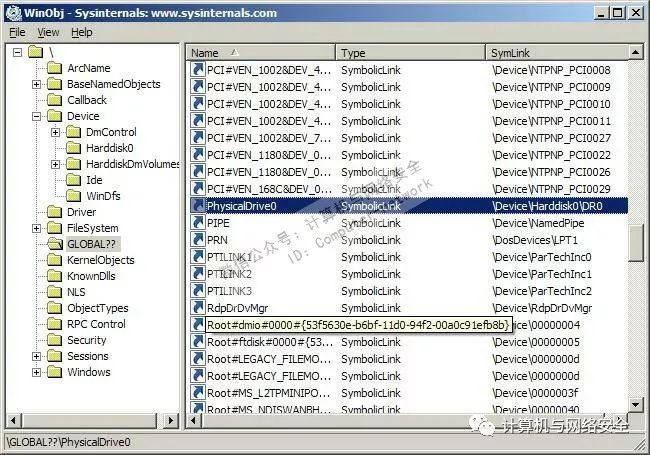The height and width of the screenshot is (455, 650).
Task: Click the tree pane scroll right arrow
Action: (x=170, y=421)
